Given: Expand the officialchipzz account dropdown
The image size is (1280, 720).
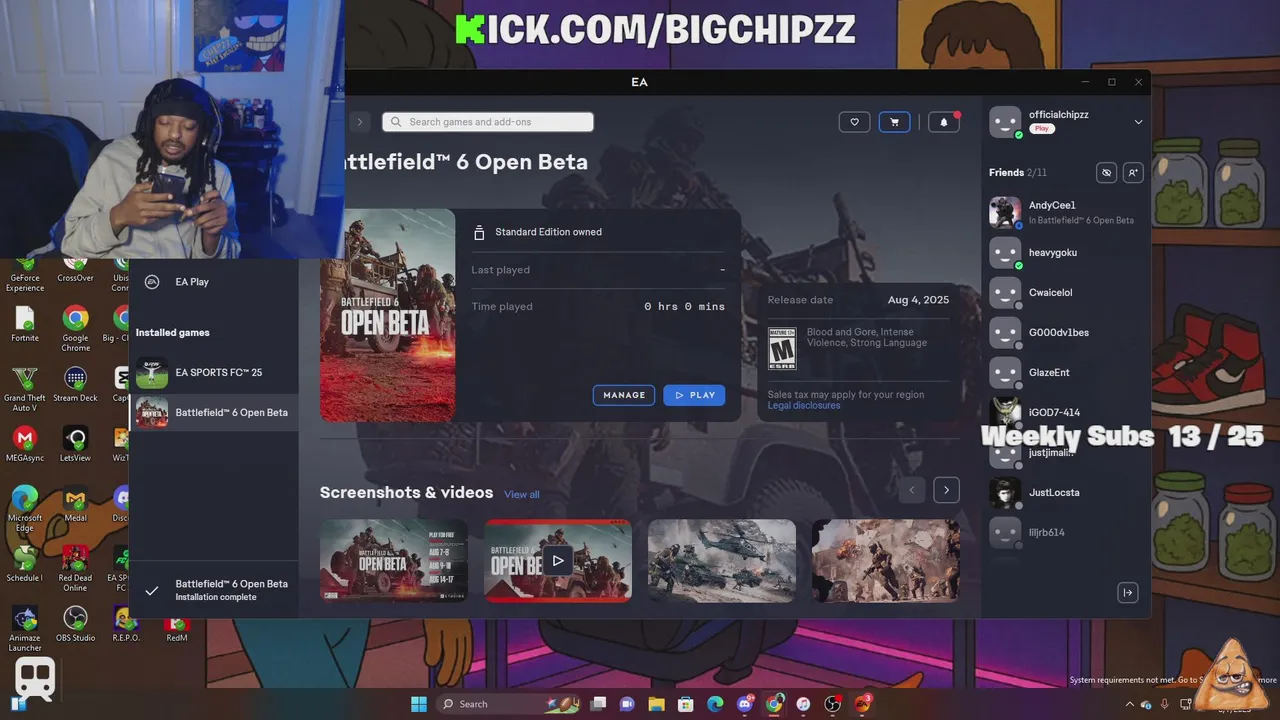Looking at the screenshot, I should (x=1138, y=122).
